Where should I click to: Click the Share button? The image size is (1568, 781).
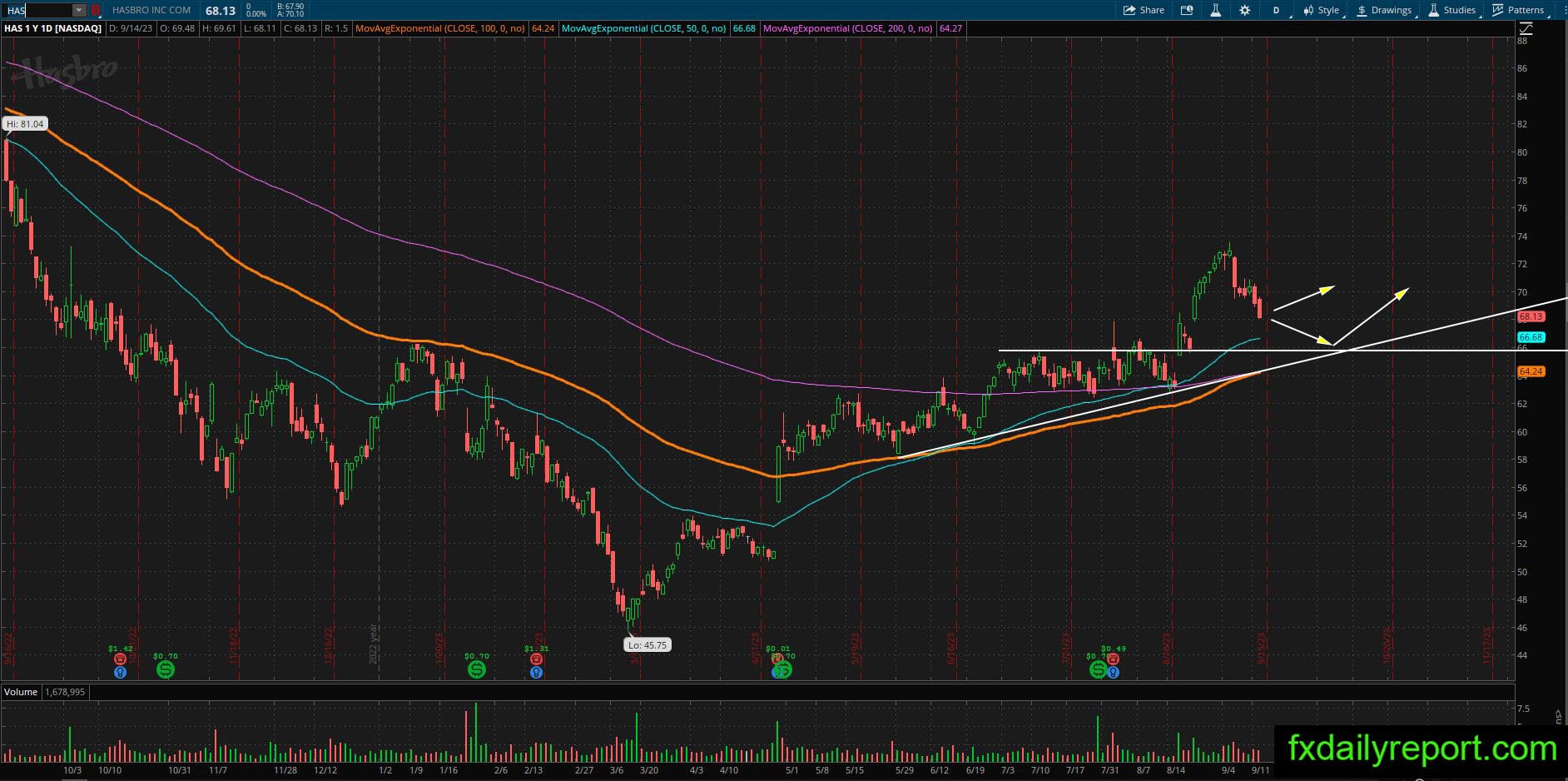[1144, 10]
